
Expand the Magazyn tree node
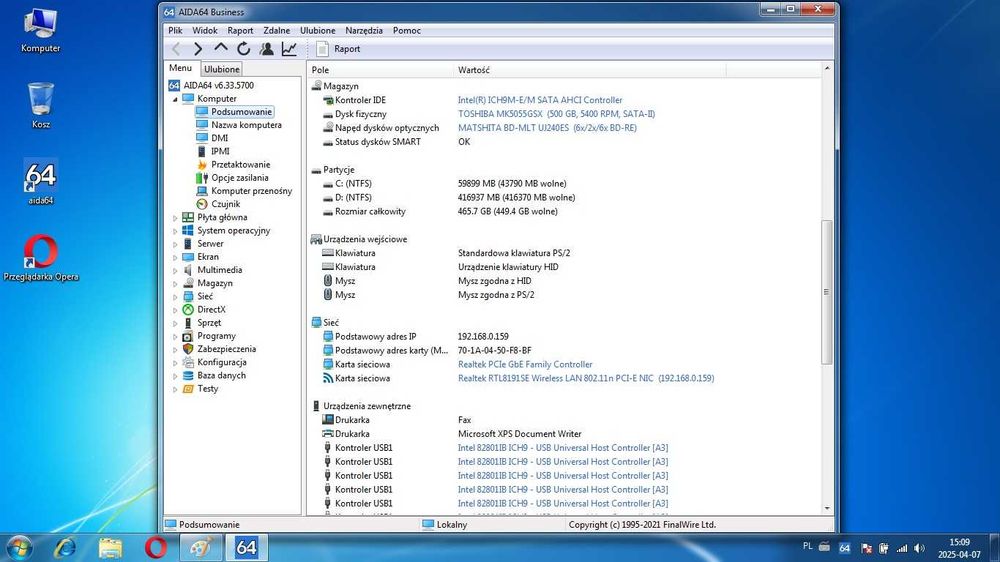[175, 283]
